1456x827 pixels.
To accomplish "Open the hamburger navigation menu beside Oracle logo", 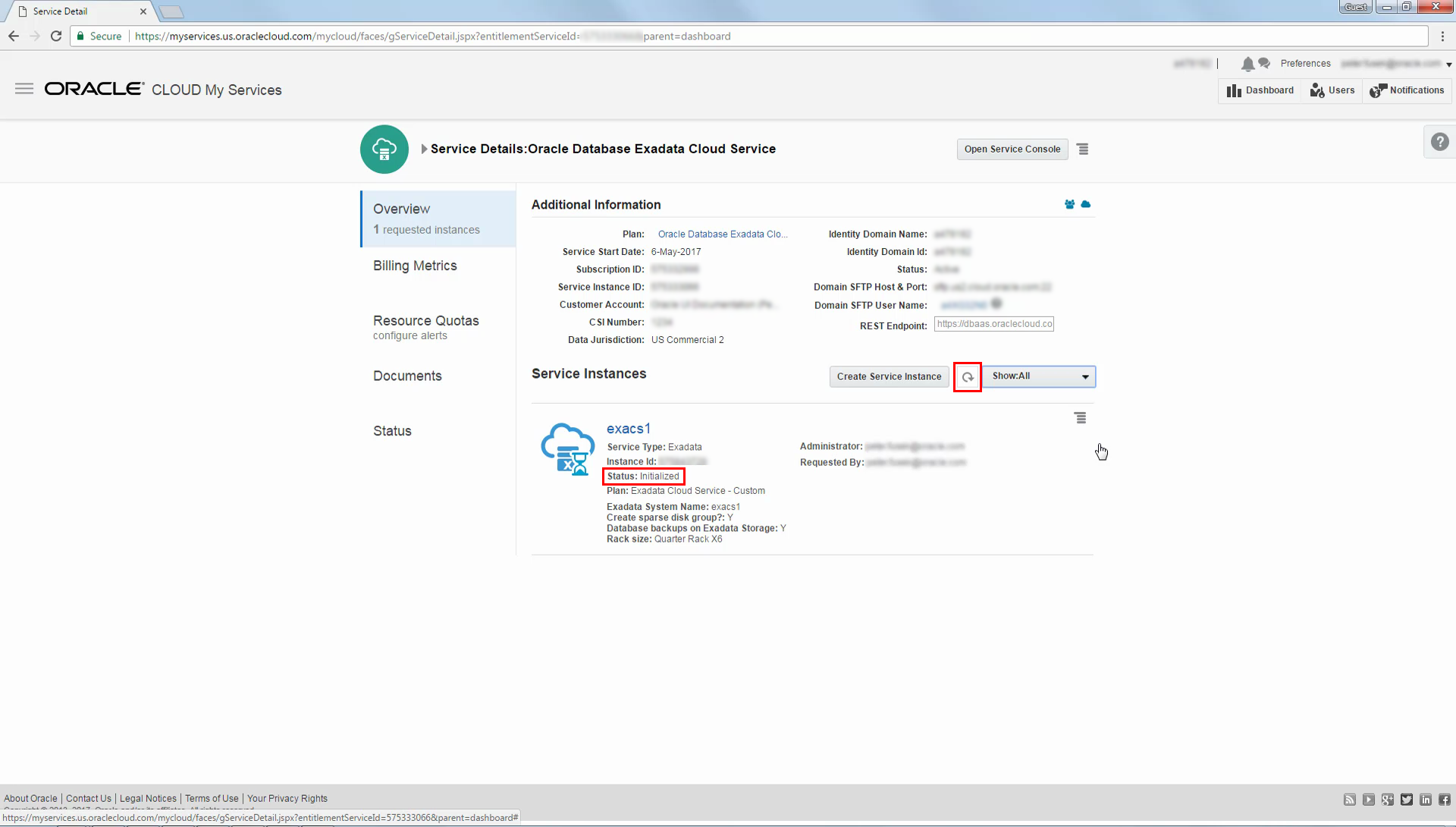I will pos(24,89).
